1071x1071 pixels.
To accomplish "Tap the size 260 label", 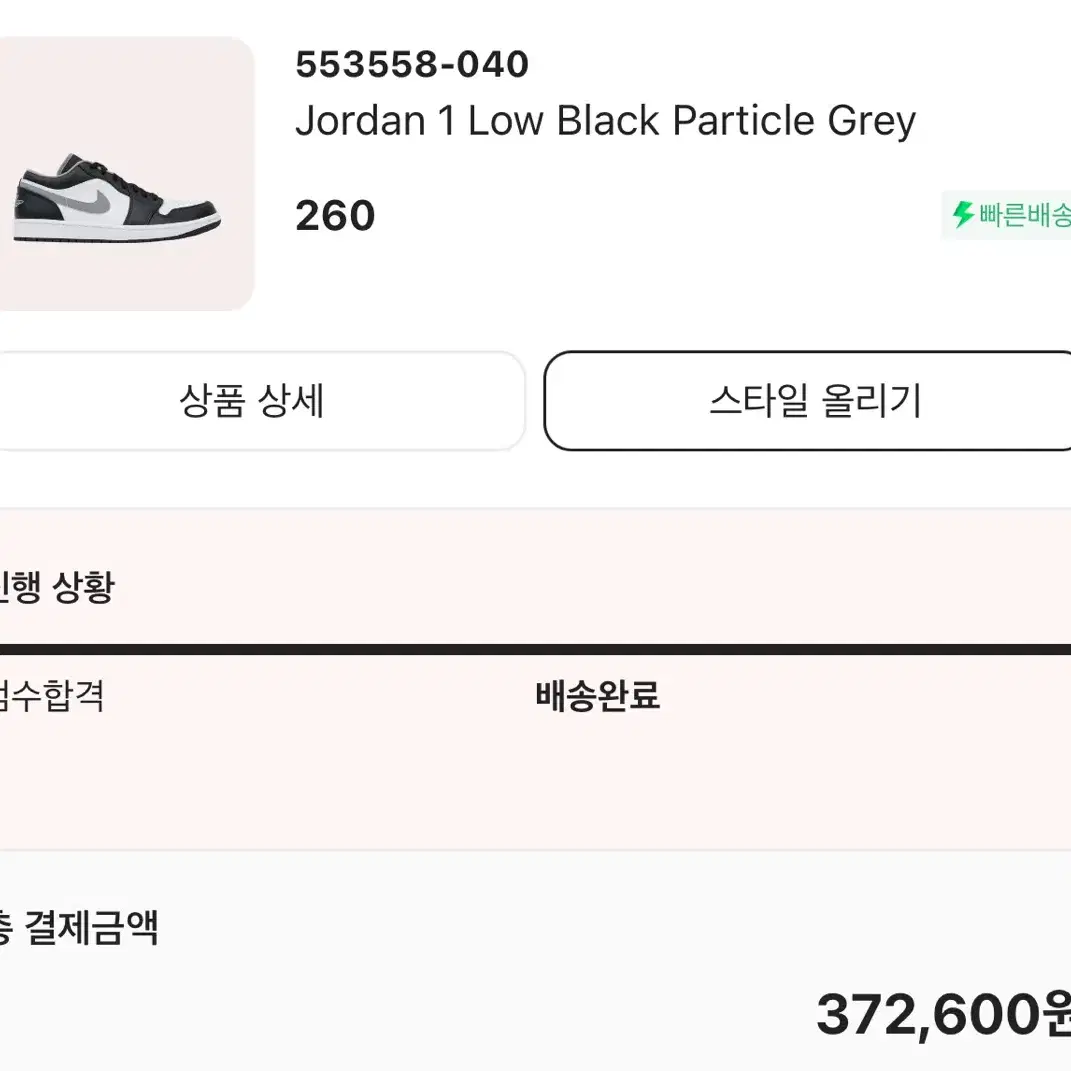I will (335, 215).
